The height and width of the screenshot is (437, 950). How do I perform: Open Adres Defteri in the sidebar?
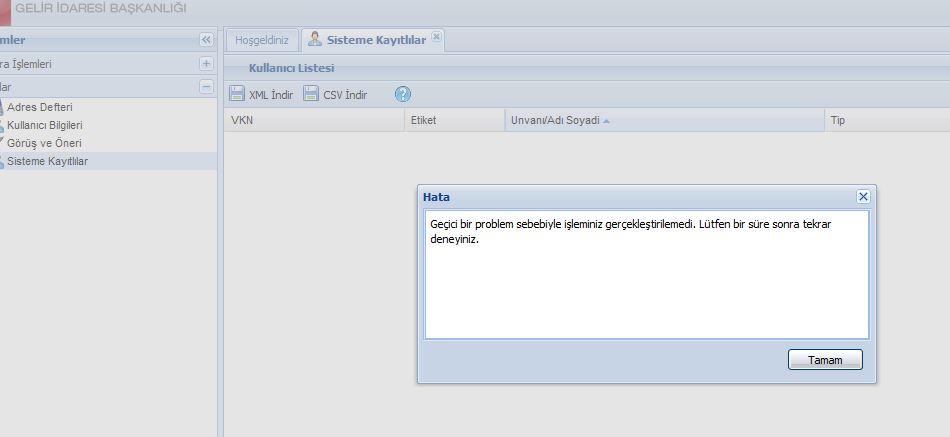click(40, 107)
